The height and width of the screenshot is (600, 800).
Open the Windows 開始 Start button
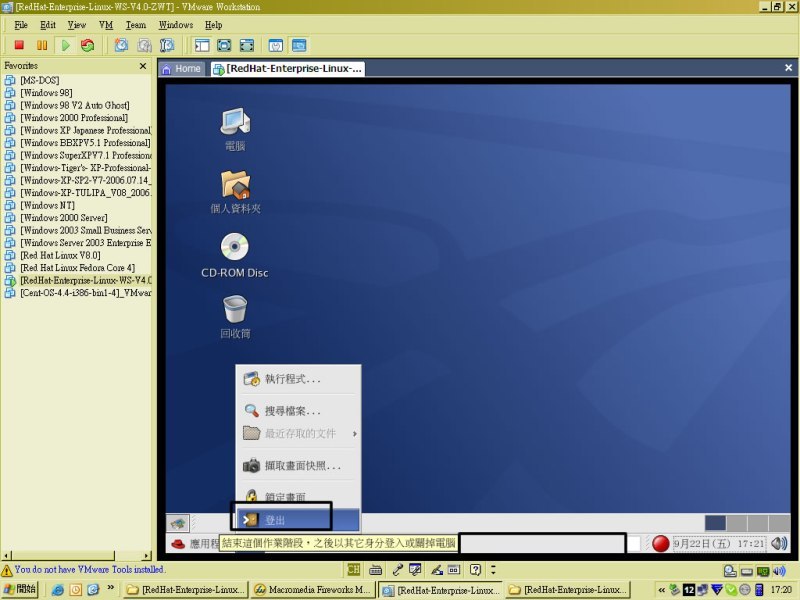tap(20, 589)
